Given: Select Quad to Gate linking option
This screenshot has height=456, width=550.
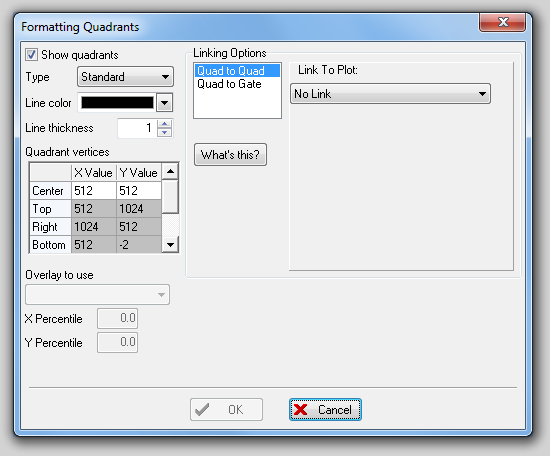Looking at the screenshot, I should coord(237,84).
